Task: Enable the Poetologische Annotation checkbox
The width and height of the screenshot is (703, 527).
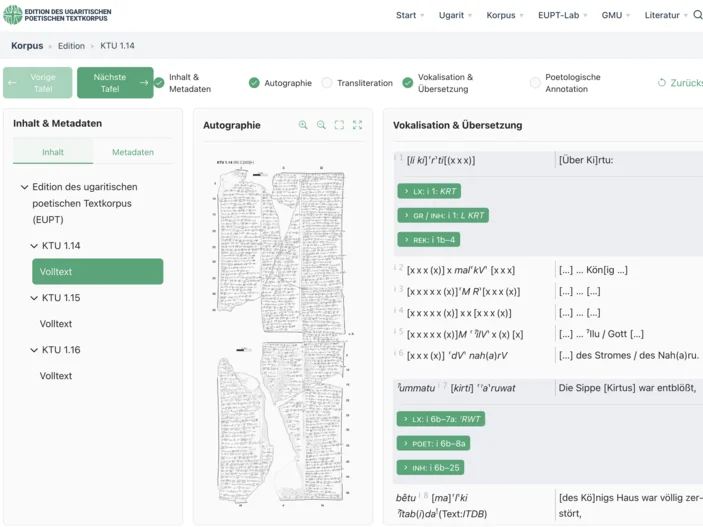Action: click(535, 83)
